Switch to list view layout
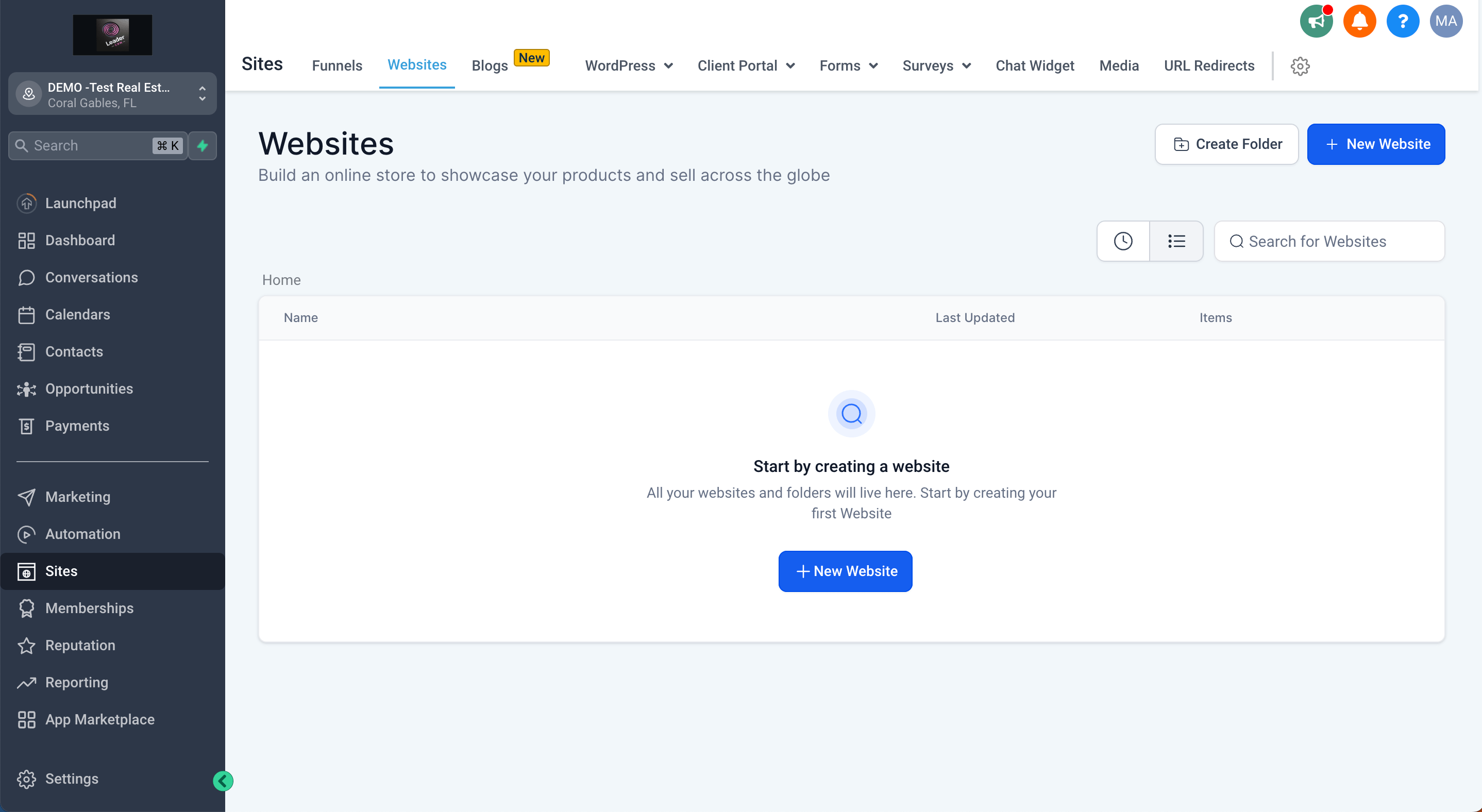 coord(1176,241)
